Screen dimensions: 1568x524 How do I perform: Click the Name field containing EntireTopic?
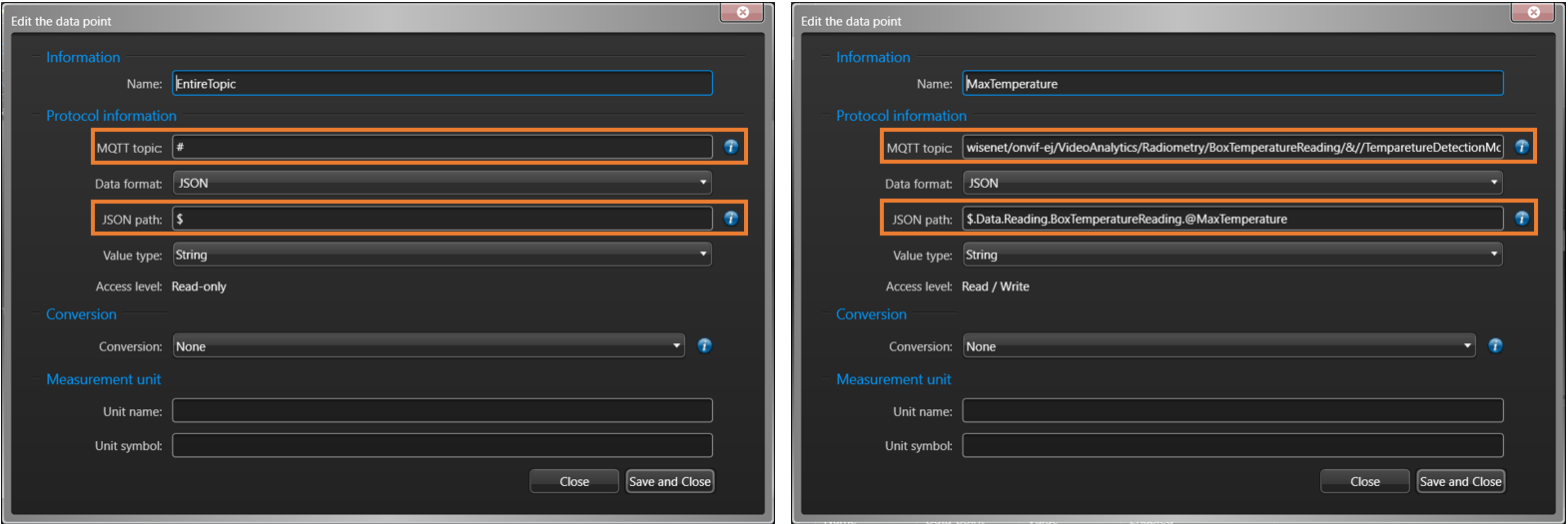(x=441, y=83)
